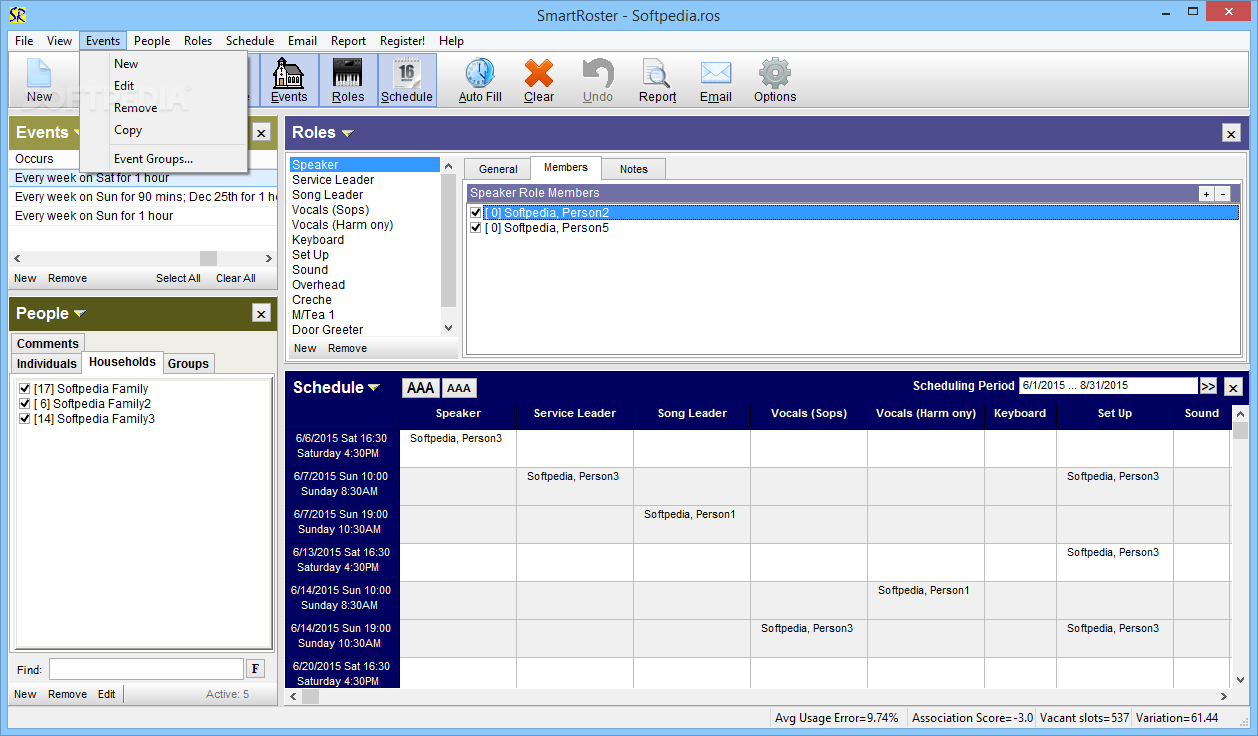Click the roles list scroll-down arrow

pos(448,328)
